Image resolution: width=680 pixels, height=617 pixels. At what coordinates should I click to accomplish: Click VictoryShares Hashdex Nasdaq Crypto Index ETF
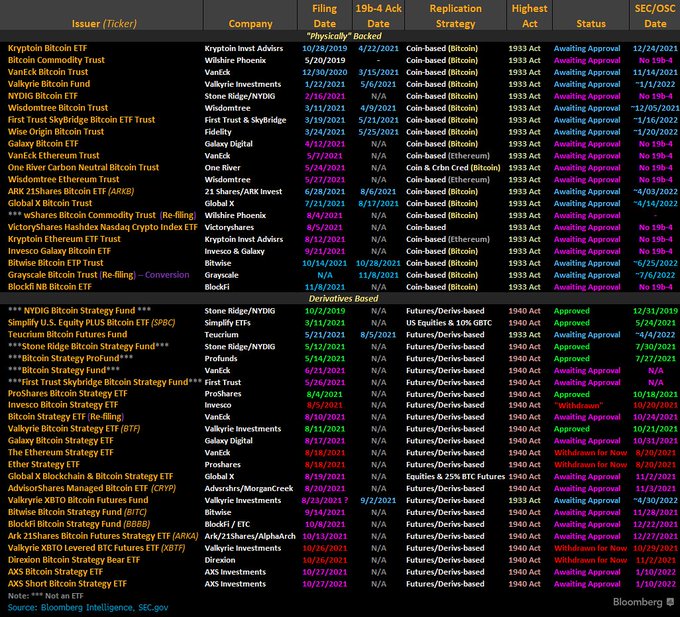pos(102,227)
